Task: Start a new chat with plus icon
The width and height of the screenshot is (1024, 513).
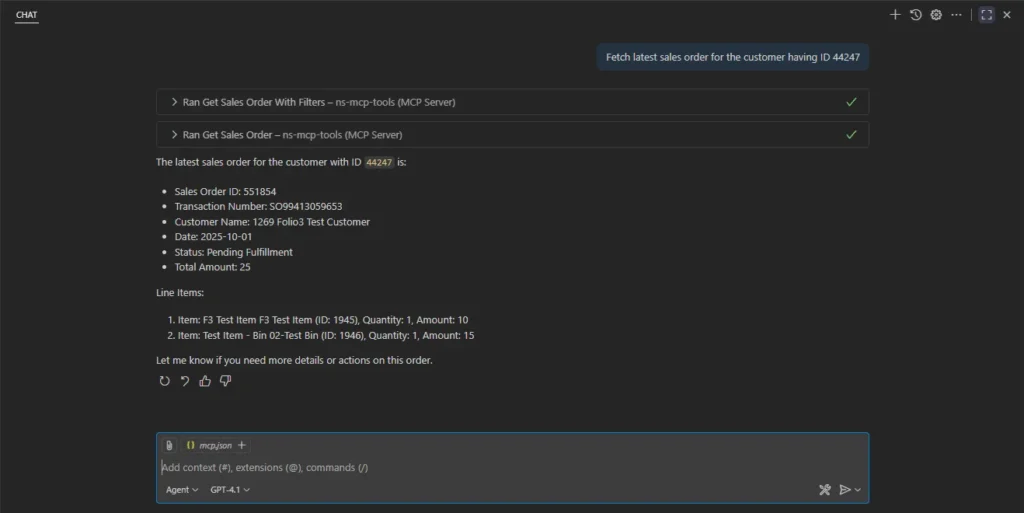Action: click(895, 14)
